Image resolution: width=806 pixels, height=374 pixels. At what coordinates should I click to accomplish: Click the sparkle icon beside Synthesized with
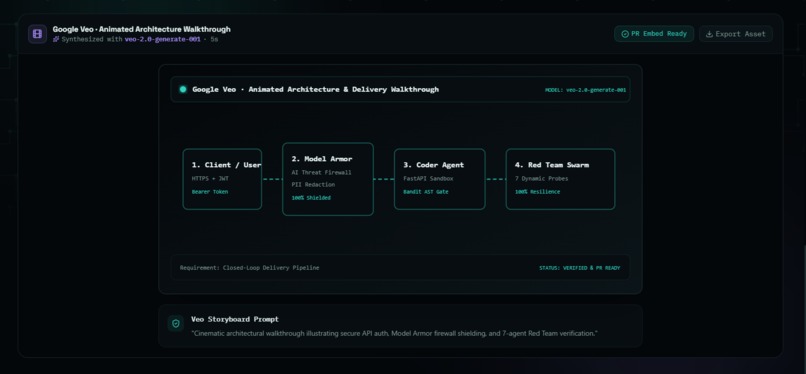coord(56,39)
